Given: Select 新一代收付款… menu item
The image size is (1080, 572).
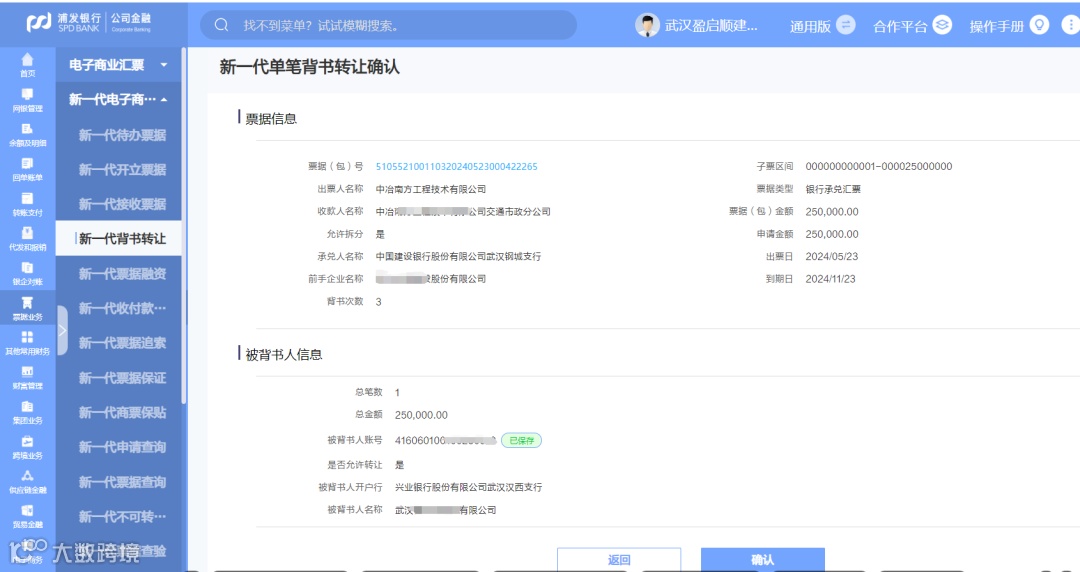Looking at the screenshot, I should click(122, 308).
